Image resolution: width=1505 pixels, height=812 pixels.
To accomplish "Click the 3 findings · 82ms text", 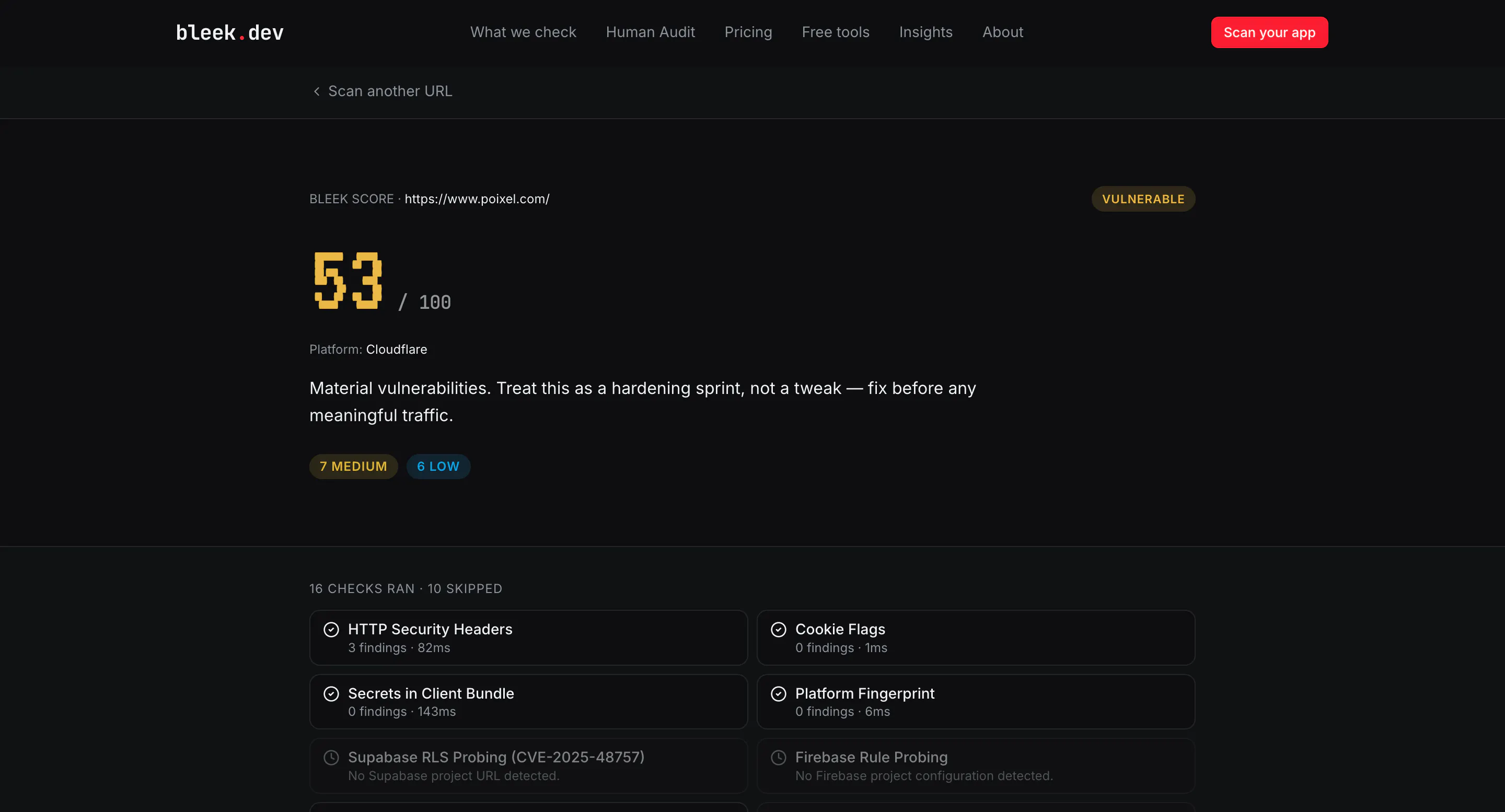I will [399, 648].
